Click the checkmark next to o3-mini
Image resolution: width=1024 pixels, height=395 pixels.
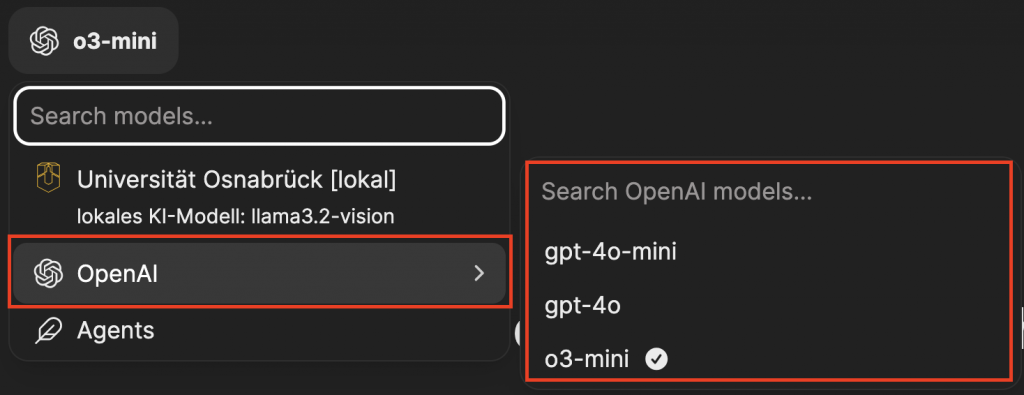(x=656, y=358)
